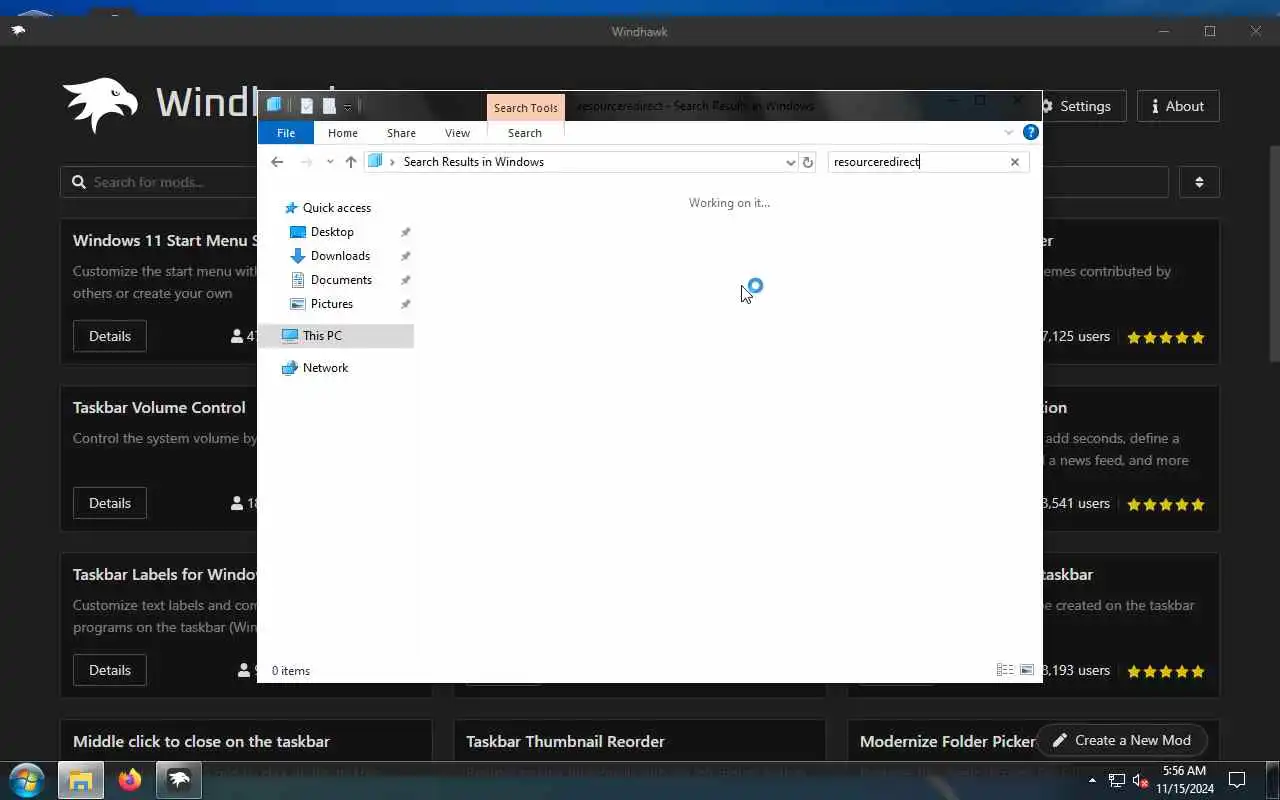This screenshot has width=1280, height=800.
Task: Open the Windhawk sort order dropdown
Action: click(x=1199, y=182)
